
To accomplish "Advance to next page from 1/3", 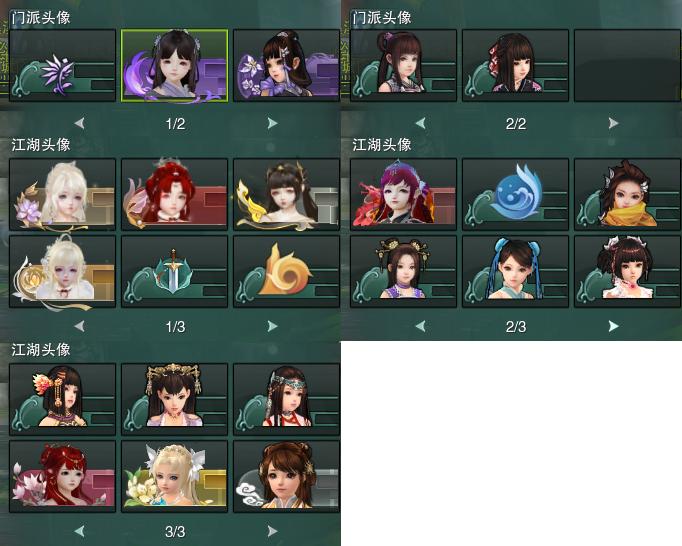I will (272, 326).
